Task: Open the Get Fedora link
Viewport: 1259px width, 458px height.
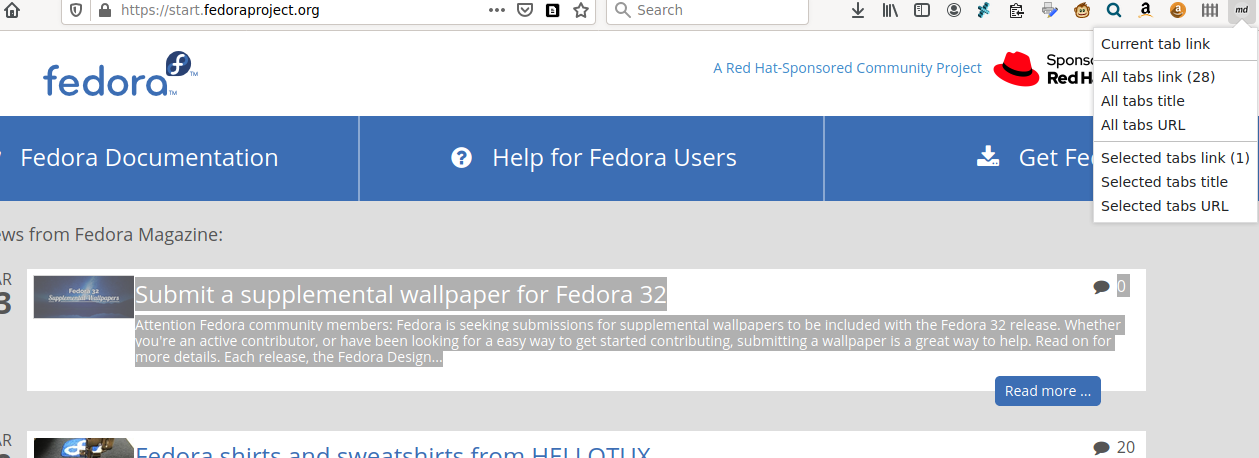Action: pyautogui.click(x=1055, y=158)
